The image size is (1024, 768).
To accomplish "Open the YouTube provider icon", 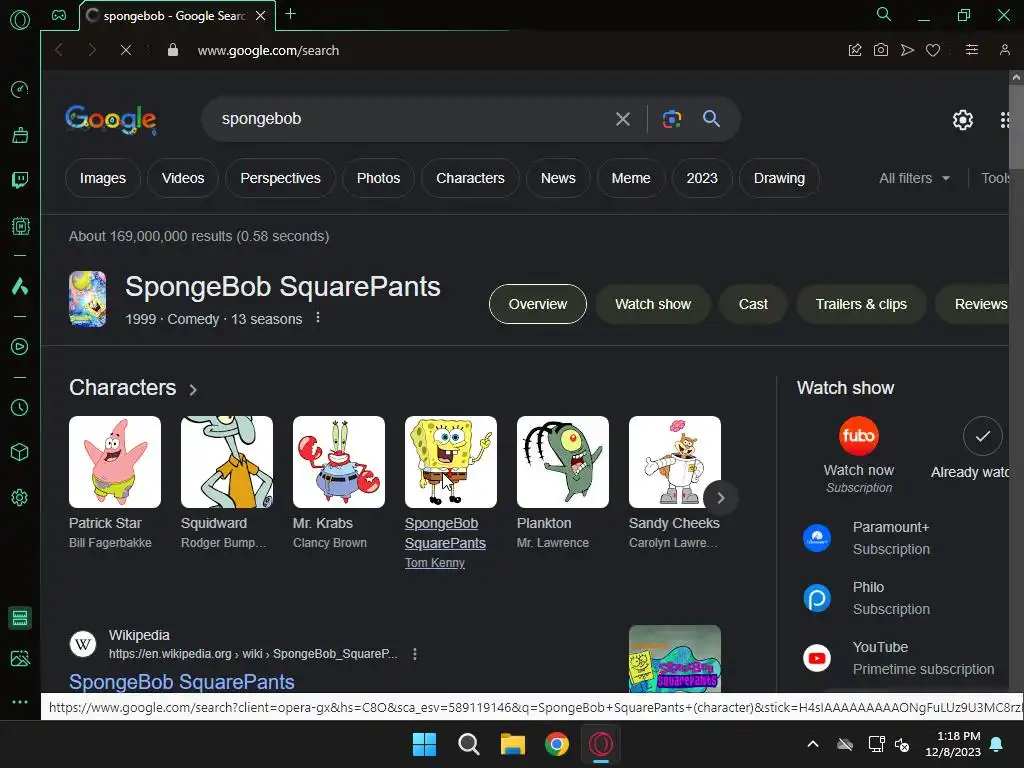I will [816, 658].
